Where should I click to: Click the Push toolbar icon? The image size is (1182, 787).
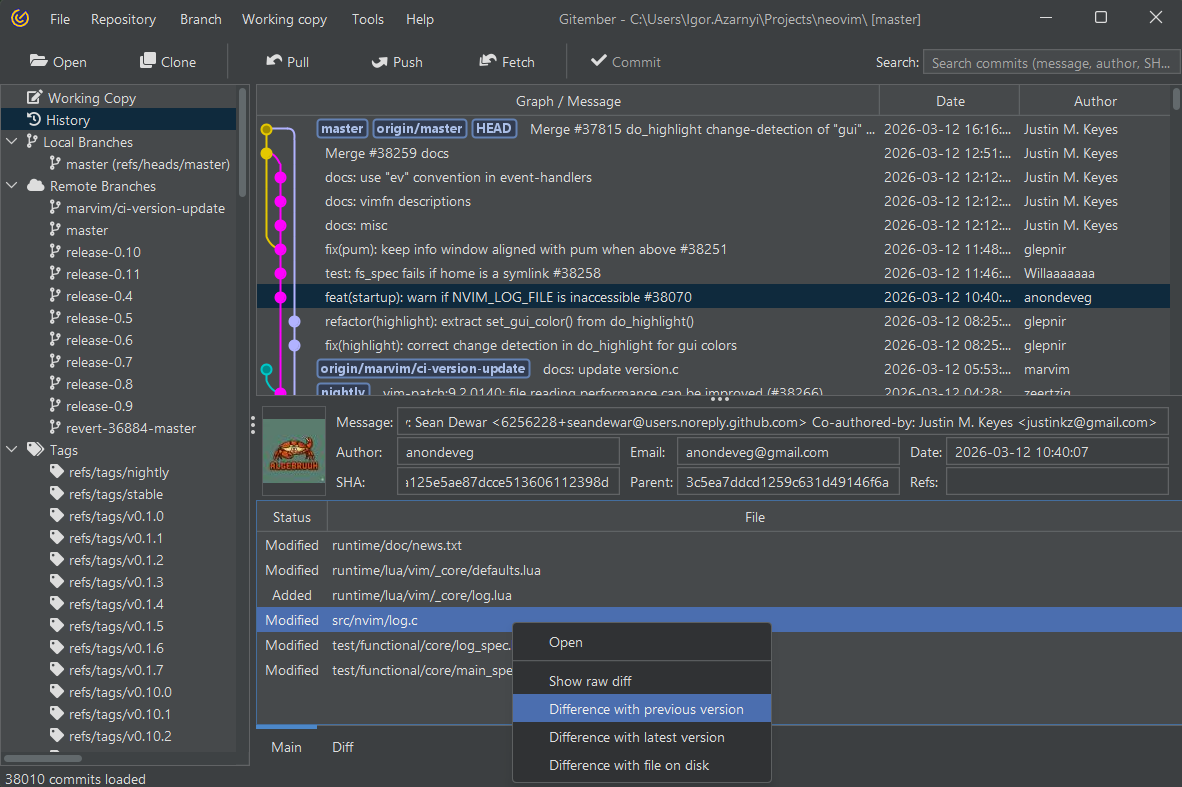tap(379, 61)
